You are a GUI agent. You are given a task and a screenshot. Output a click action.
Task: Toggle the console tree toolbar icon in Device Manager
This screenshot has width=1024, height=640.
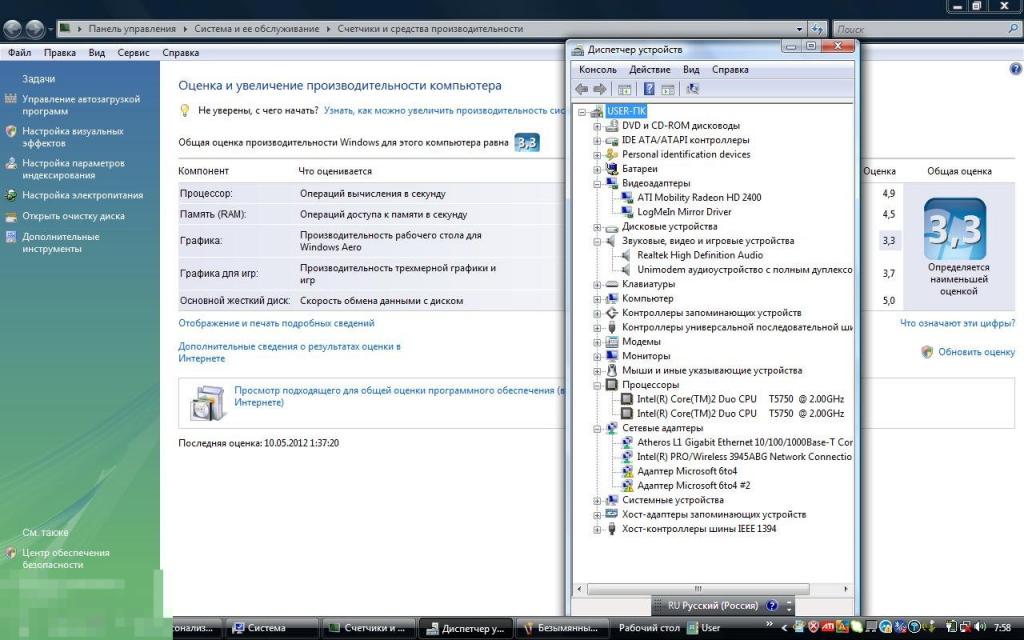[x=624, y=89]
